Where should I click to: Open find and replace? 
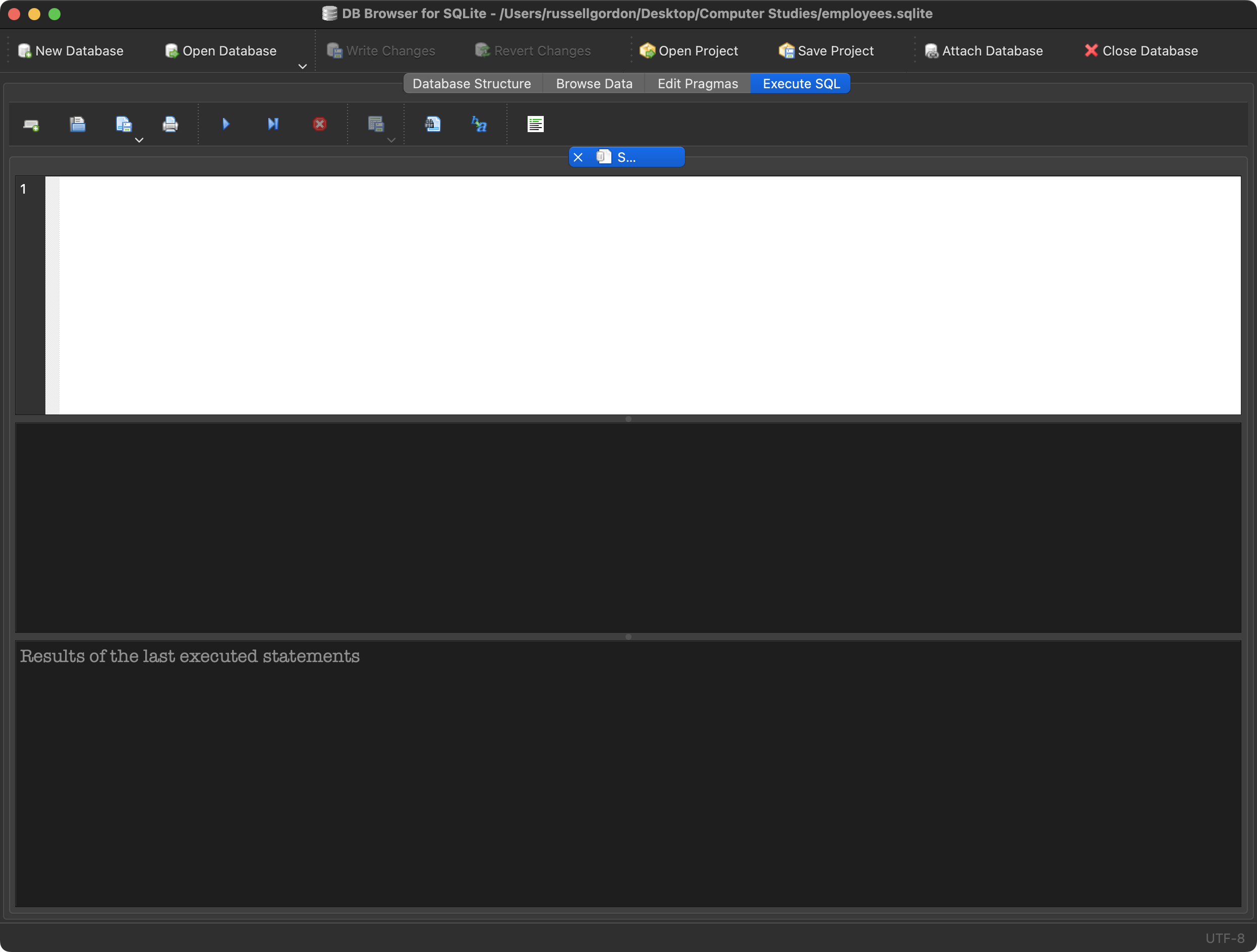click(x=478, y=124)
